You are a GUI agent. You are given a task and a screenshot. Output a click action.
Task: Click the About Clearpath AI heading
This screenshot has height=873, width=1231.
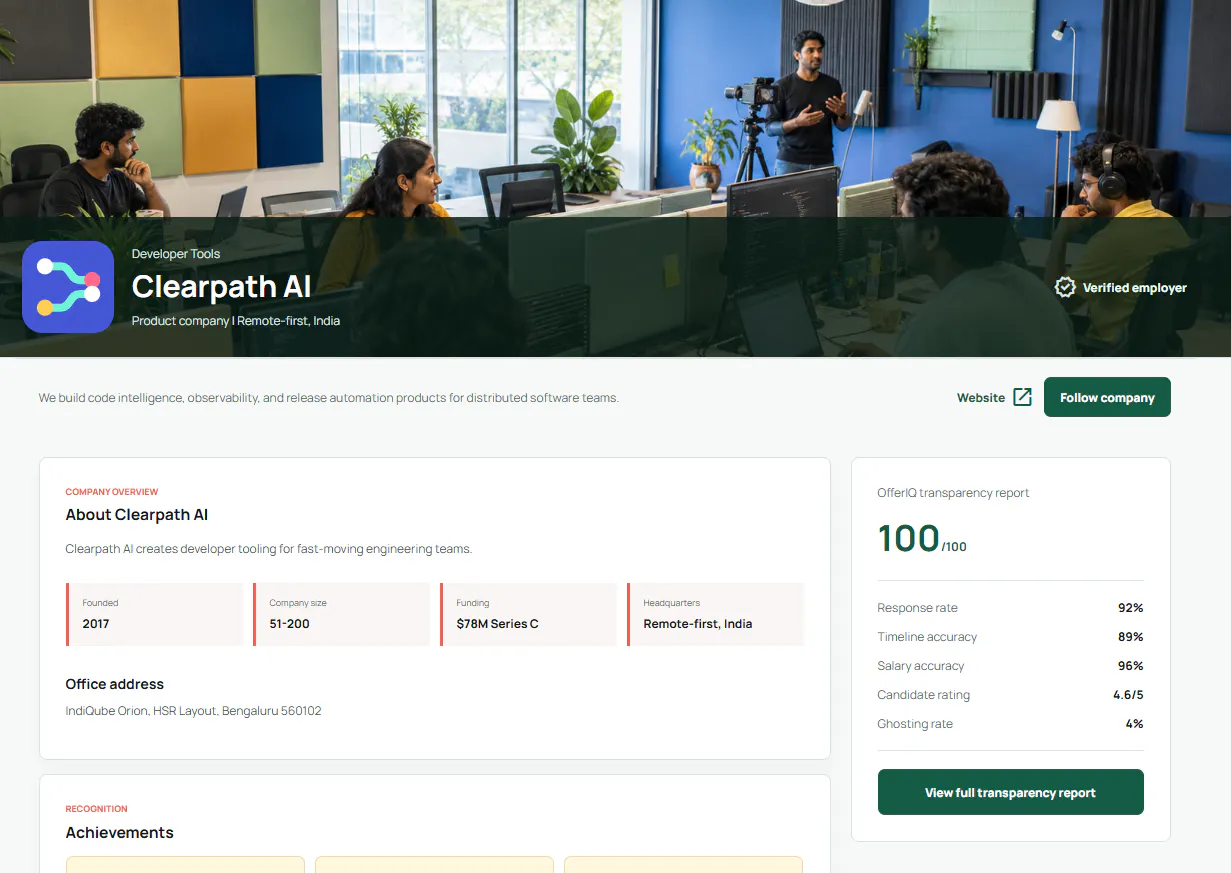pos(137,515)
